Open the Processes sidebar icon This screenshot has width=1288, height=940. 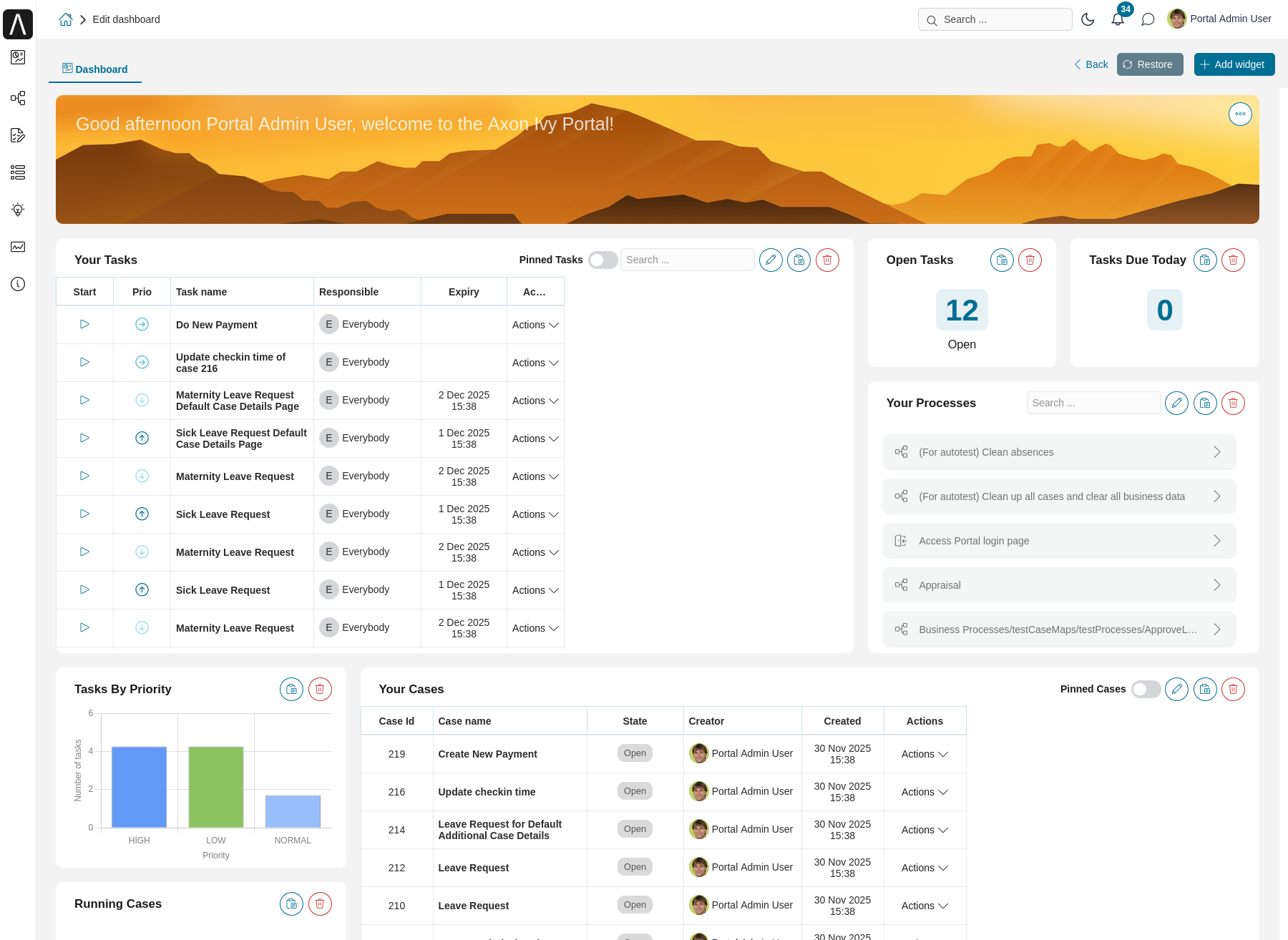coord(18,98)
